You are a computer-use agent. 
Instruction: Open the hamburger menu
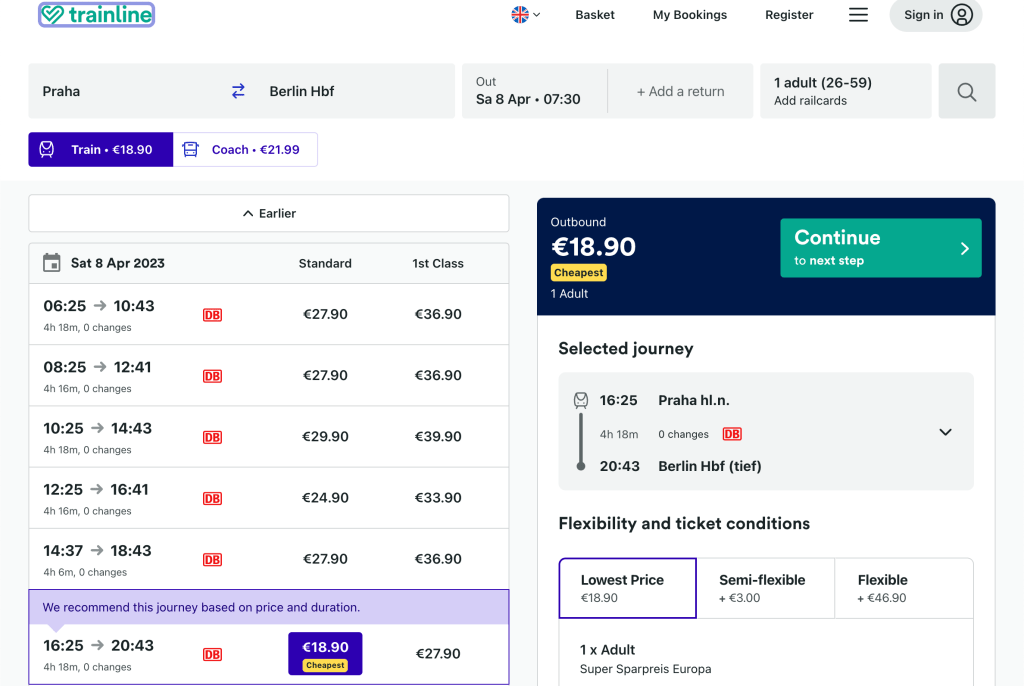(x=858, y=15)
